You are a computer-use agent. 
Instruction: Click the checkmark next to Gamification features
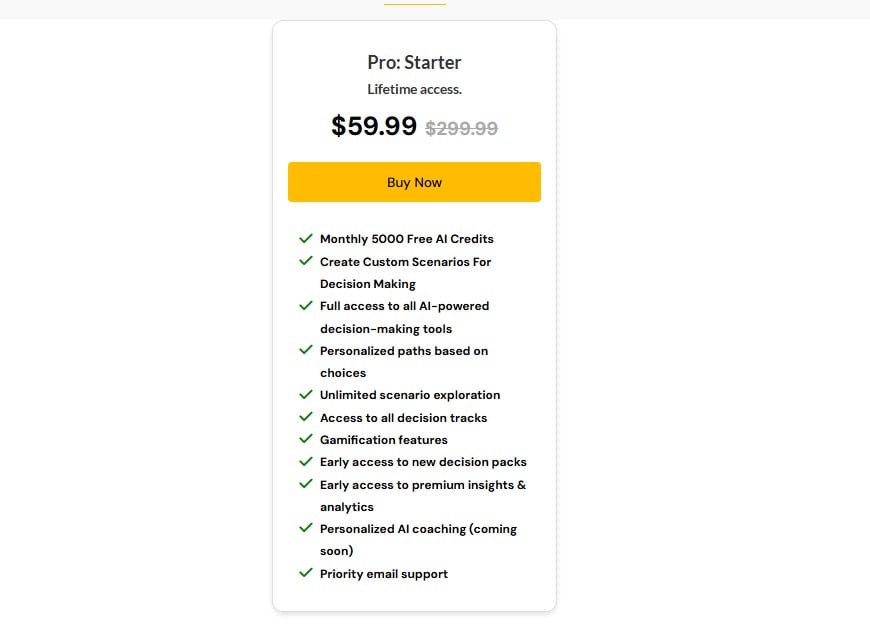[306, 440]
